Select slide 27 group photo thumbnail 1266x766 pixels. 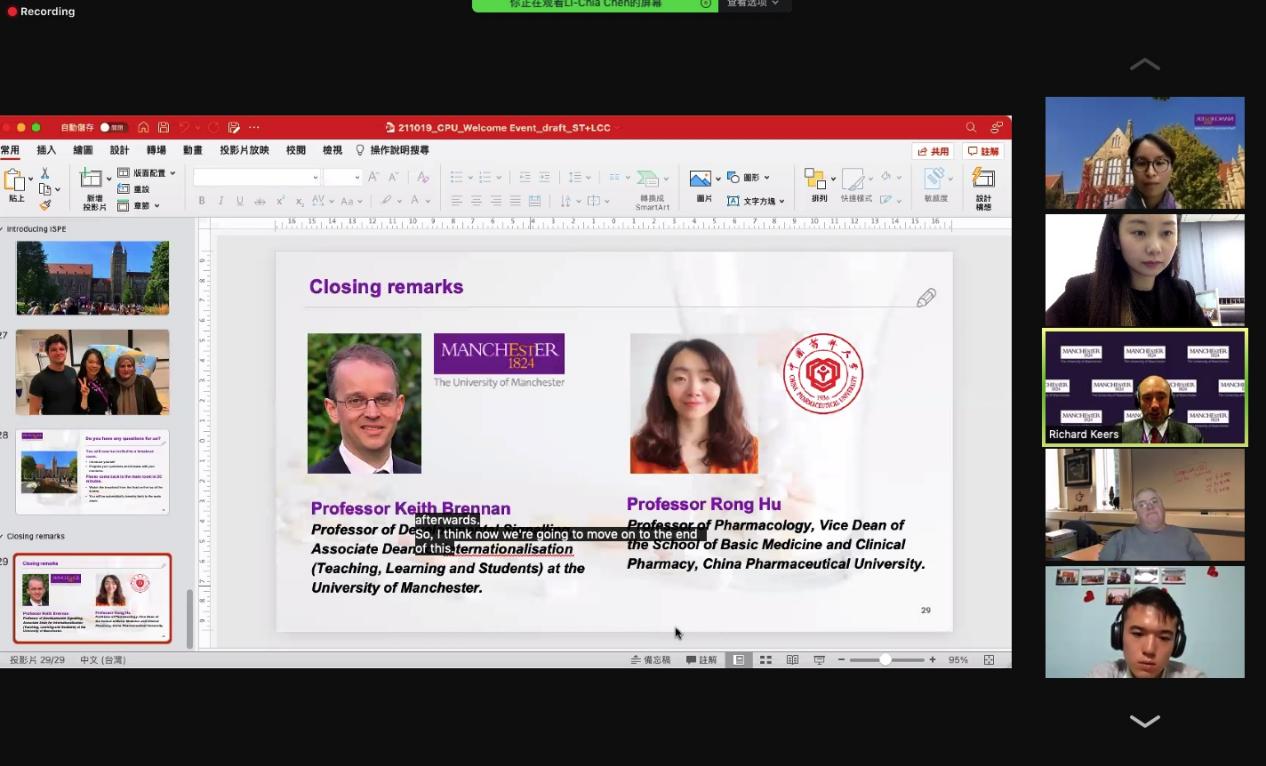92,372
